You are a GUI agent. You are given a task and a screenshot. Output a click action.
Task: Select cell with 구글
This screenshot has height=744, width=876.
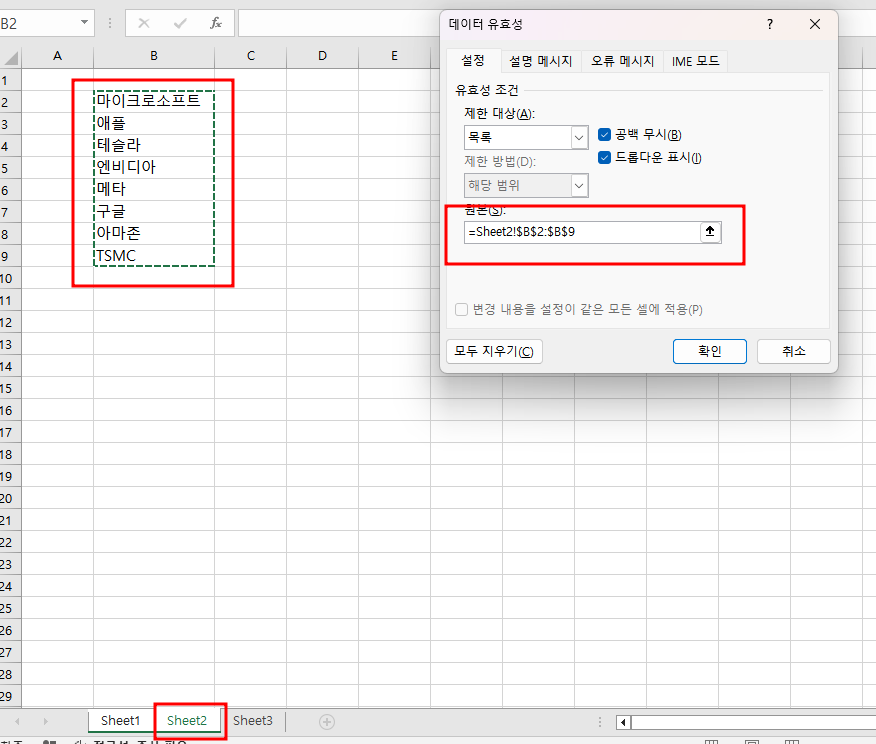click(x=154, y=211)
